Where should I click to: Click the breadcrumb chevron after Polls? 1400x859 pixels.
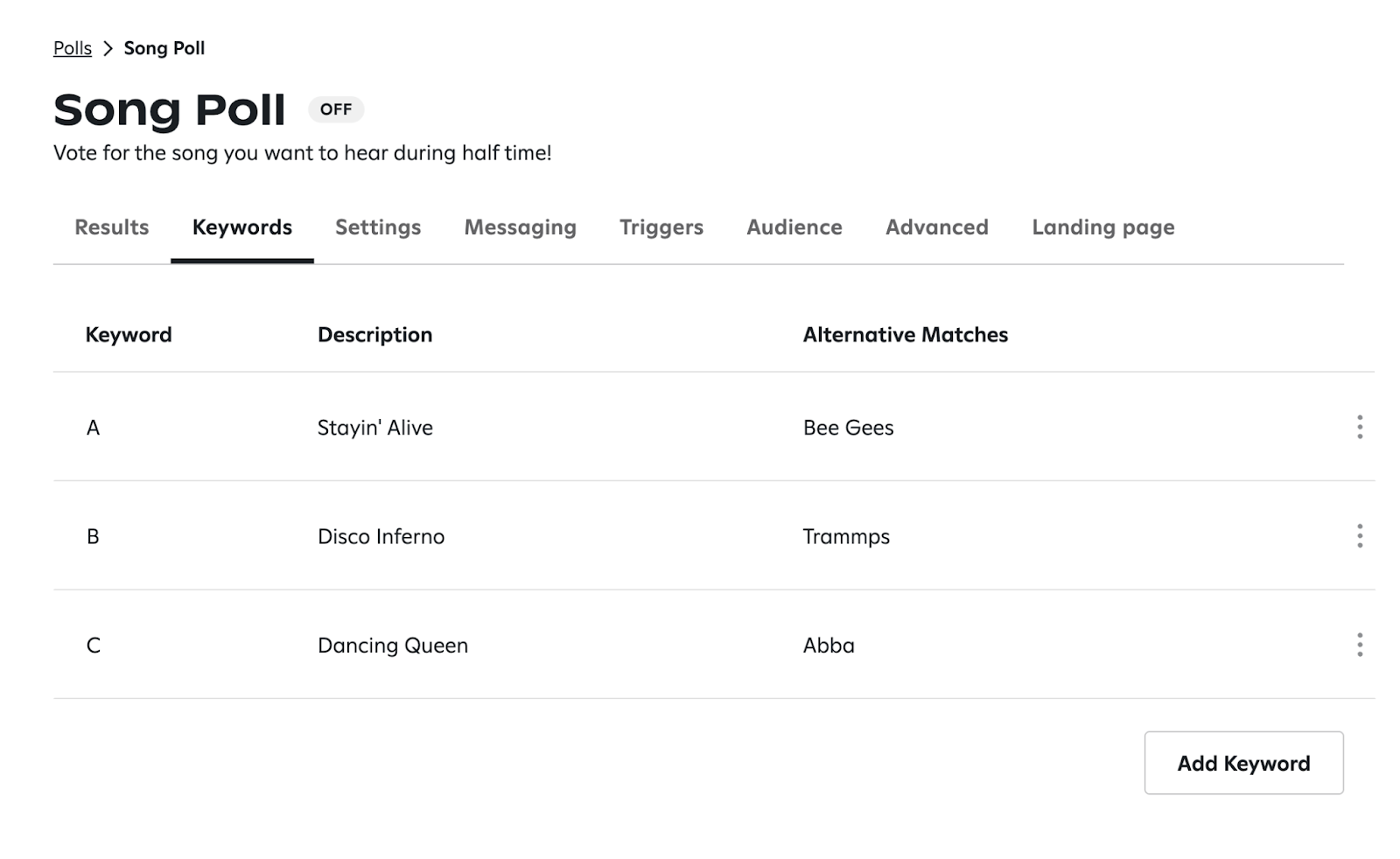[x=108, y=49]
